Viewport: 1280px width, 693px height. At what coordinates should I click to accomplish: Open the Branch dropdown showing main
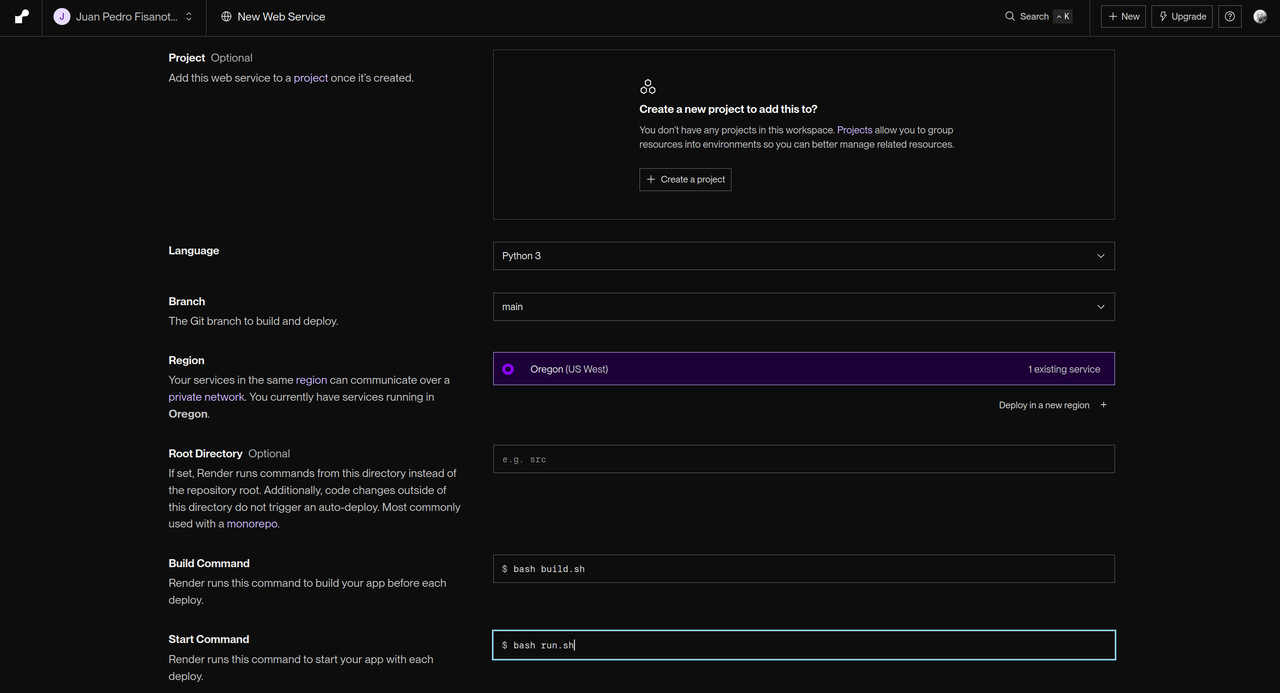(x=804, y=307)
